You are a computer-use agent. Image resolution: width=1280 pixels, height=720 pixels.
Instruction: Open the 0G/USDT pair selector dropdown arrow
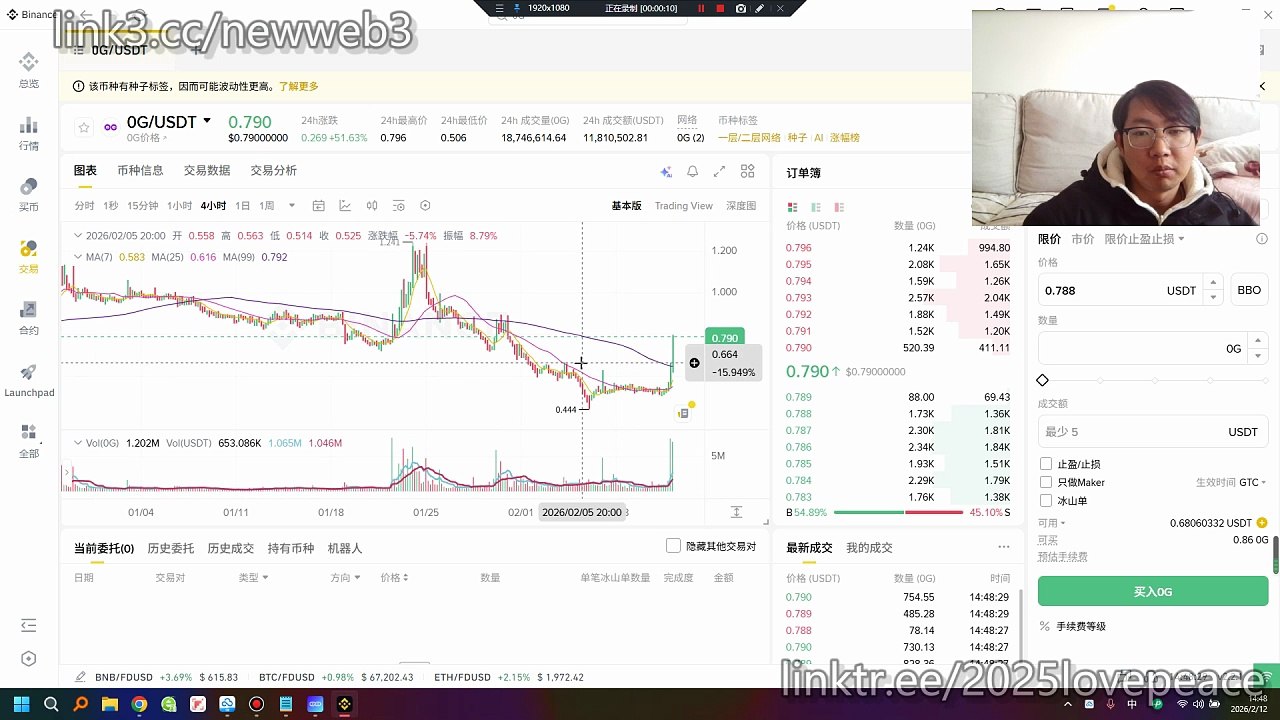207,121
